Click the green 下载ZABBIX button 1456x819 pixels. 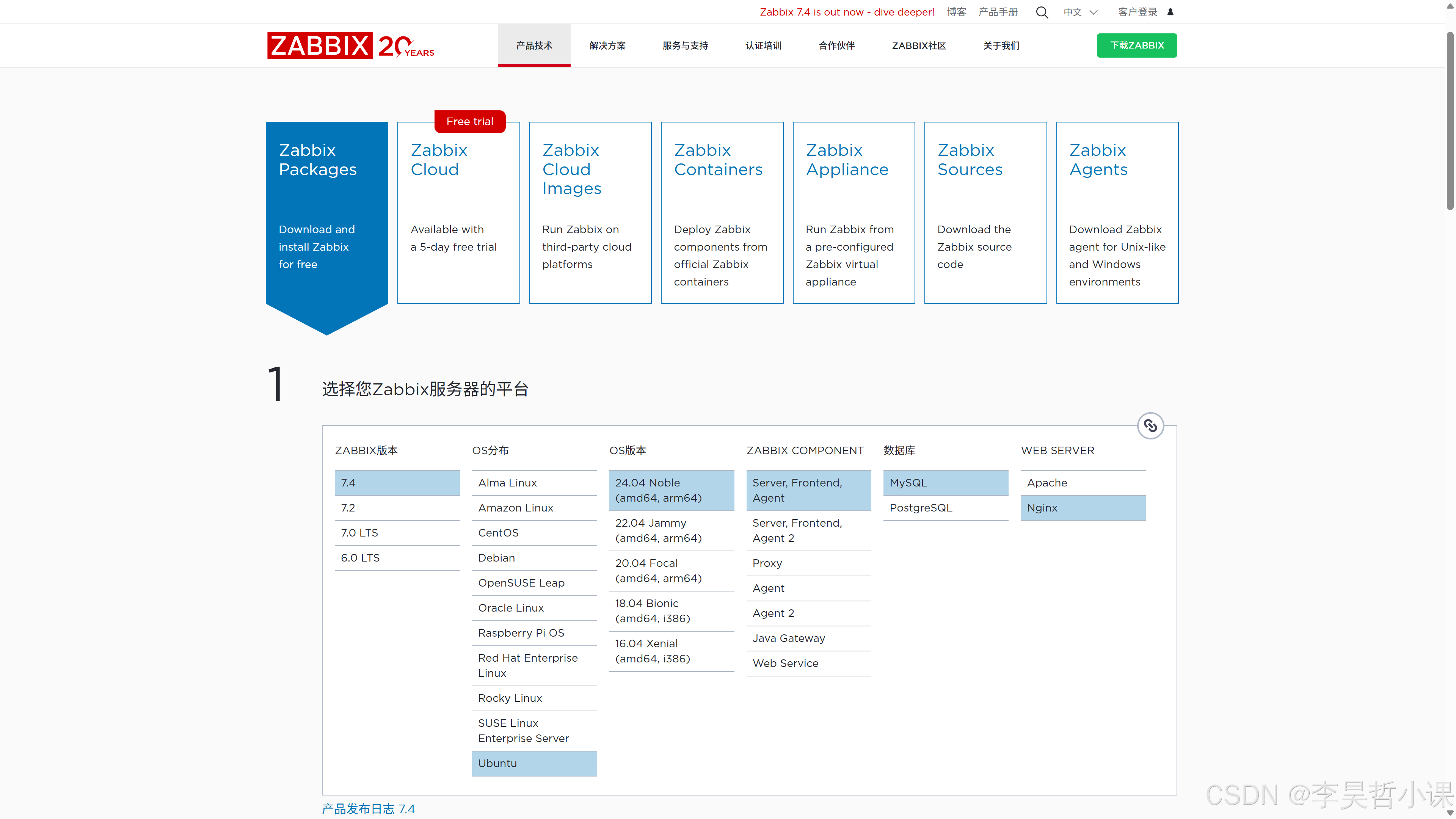point(1137,45)
